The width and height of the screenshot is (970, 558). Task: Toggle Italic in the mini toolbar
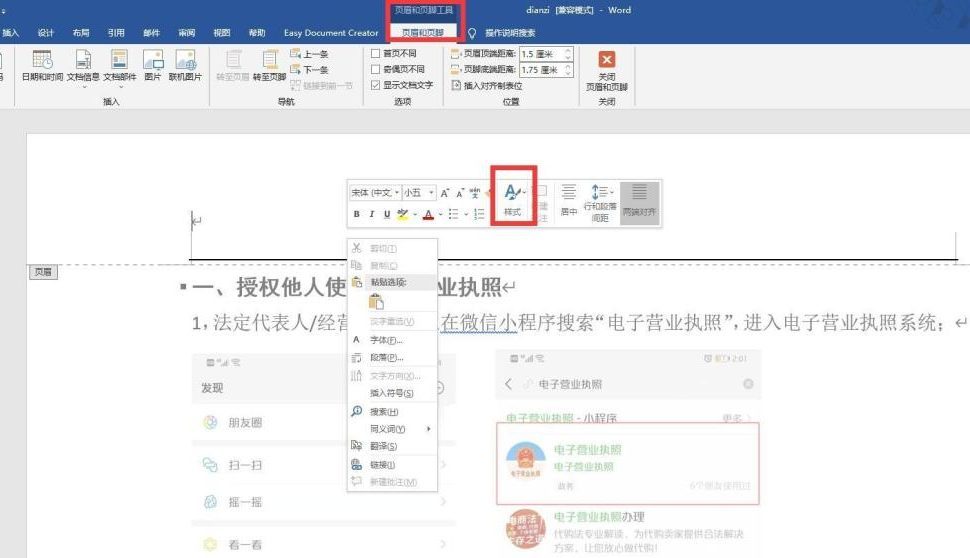coord(372,214)
